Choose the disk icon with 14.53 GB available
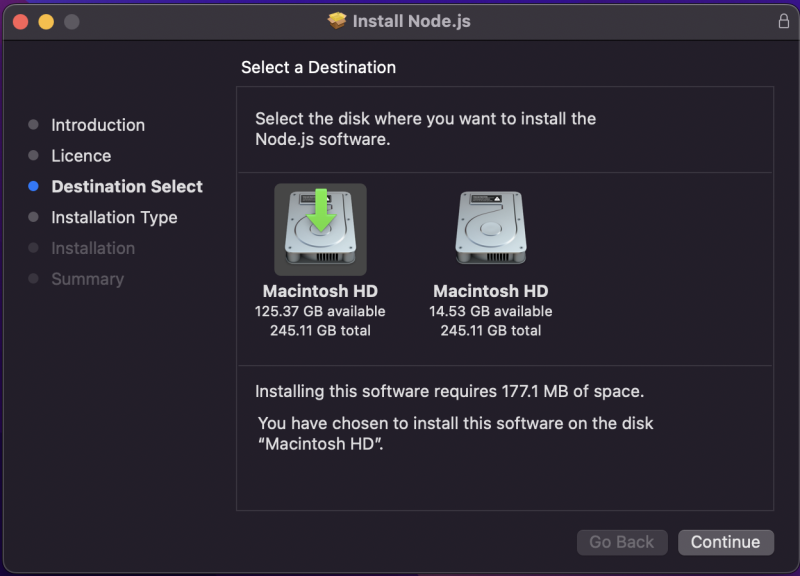Viewport: 800px width, 576px height. 491,229
